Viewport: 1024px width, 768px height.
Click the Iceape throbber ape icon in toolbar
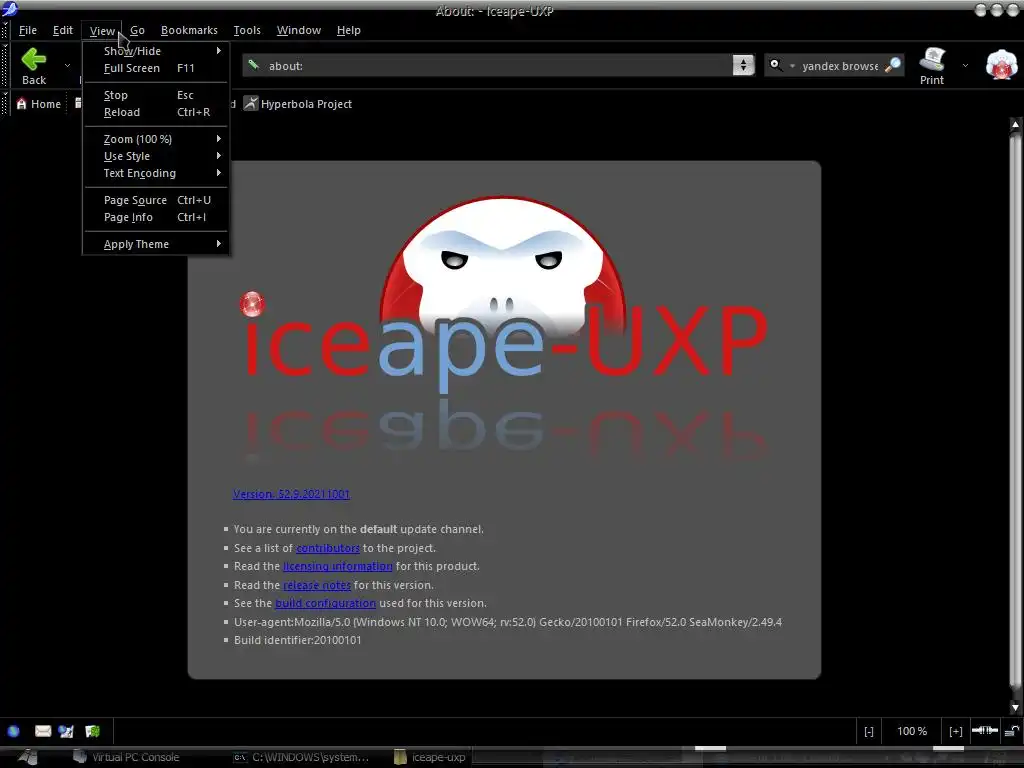(1001, 65)
